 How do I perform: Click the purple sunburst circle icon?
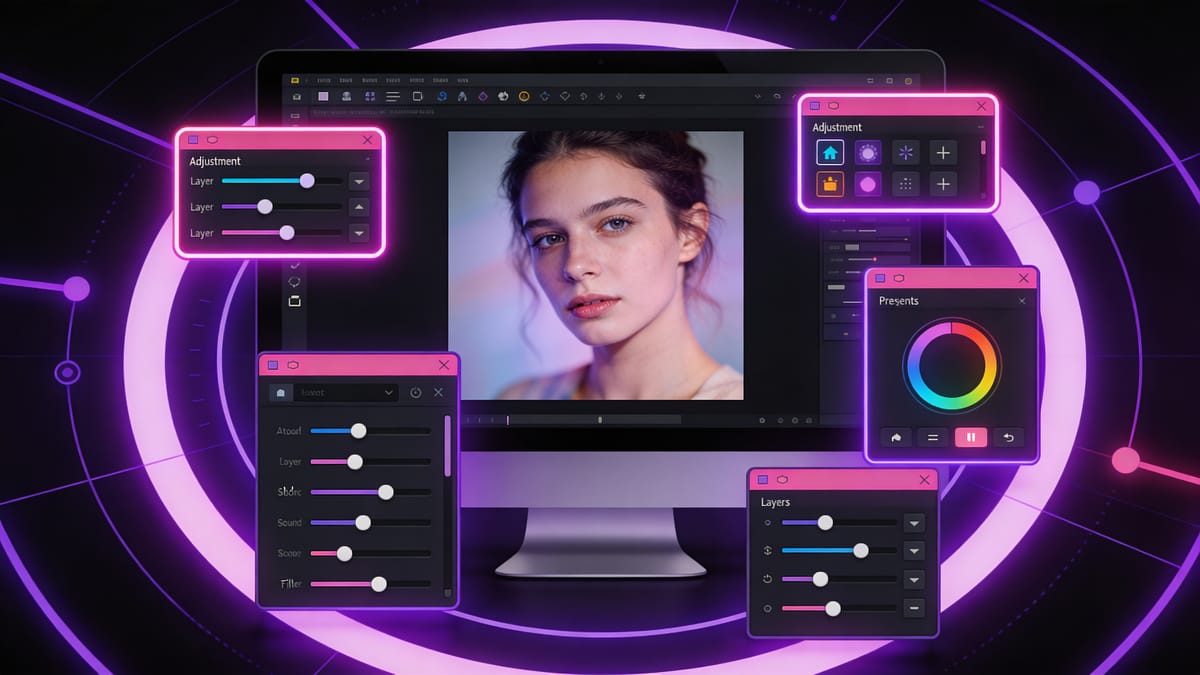point(867,153)
